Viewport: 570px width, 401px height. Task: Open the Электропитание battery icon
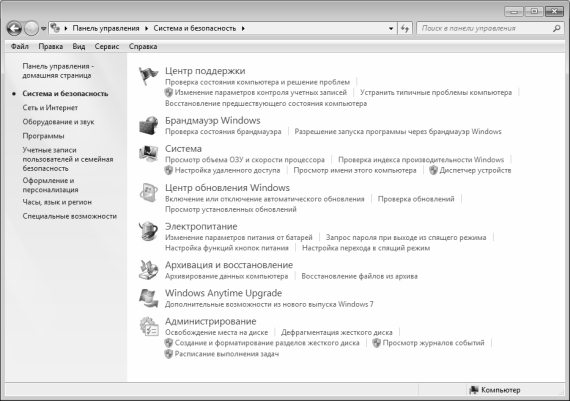tap(148, 231)
